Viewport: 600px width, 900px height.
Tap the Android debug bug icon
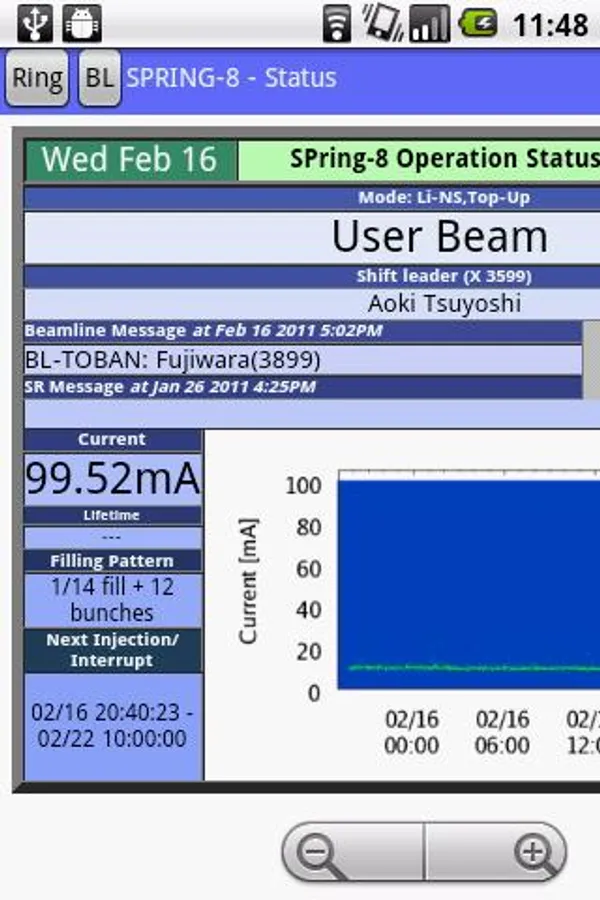point(82,23)
